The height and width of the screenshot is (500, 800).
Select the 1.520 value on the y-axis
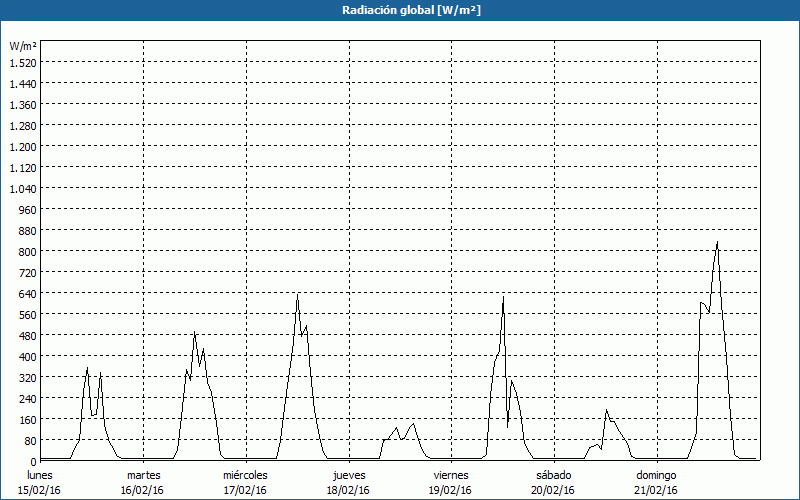coord(22,62)
